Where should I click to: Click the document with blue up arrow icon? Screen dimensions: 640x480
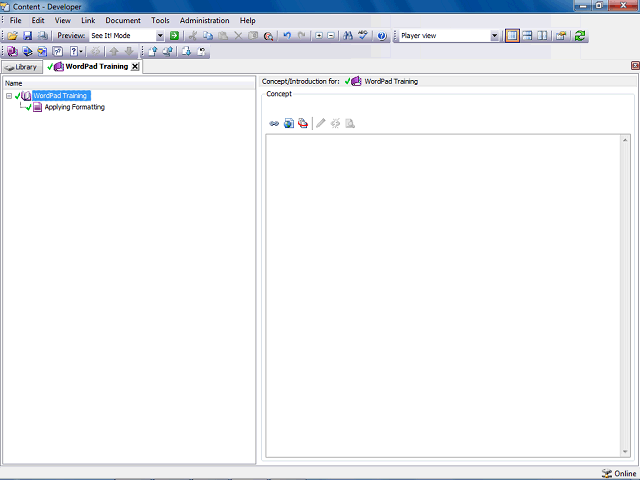153,51
